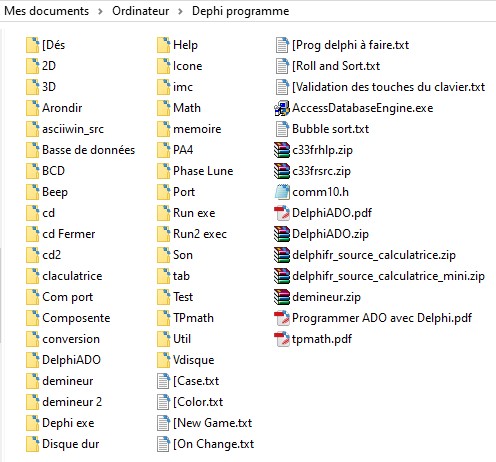The width and height of the screenshot is (496, 462).
Task: Navigate to Ordinateur breadcrumb segment
Action: [x=141, y=11]
